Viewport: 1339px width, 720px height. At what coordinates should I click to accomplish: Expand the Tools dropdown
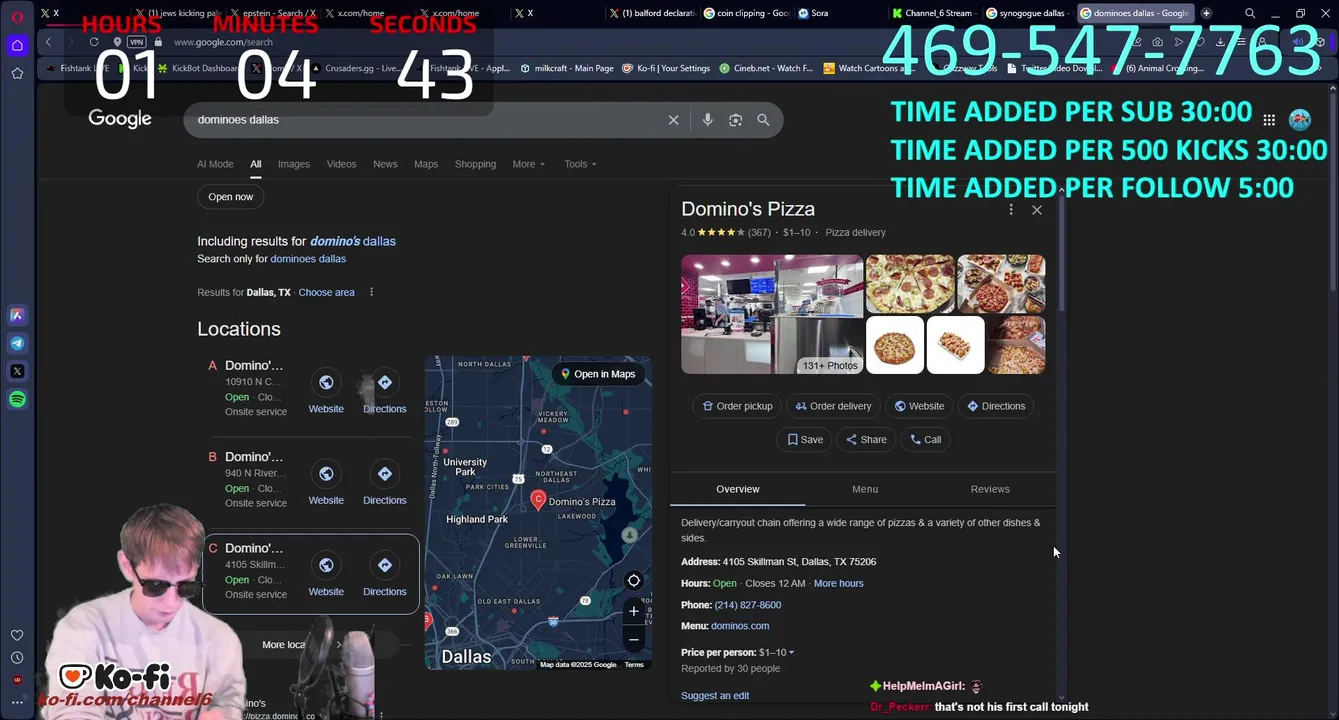(x=580, y=164)
